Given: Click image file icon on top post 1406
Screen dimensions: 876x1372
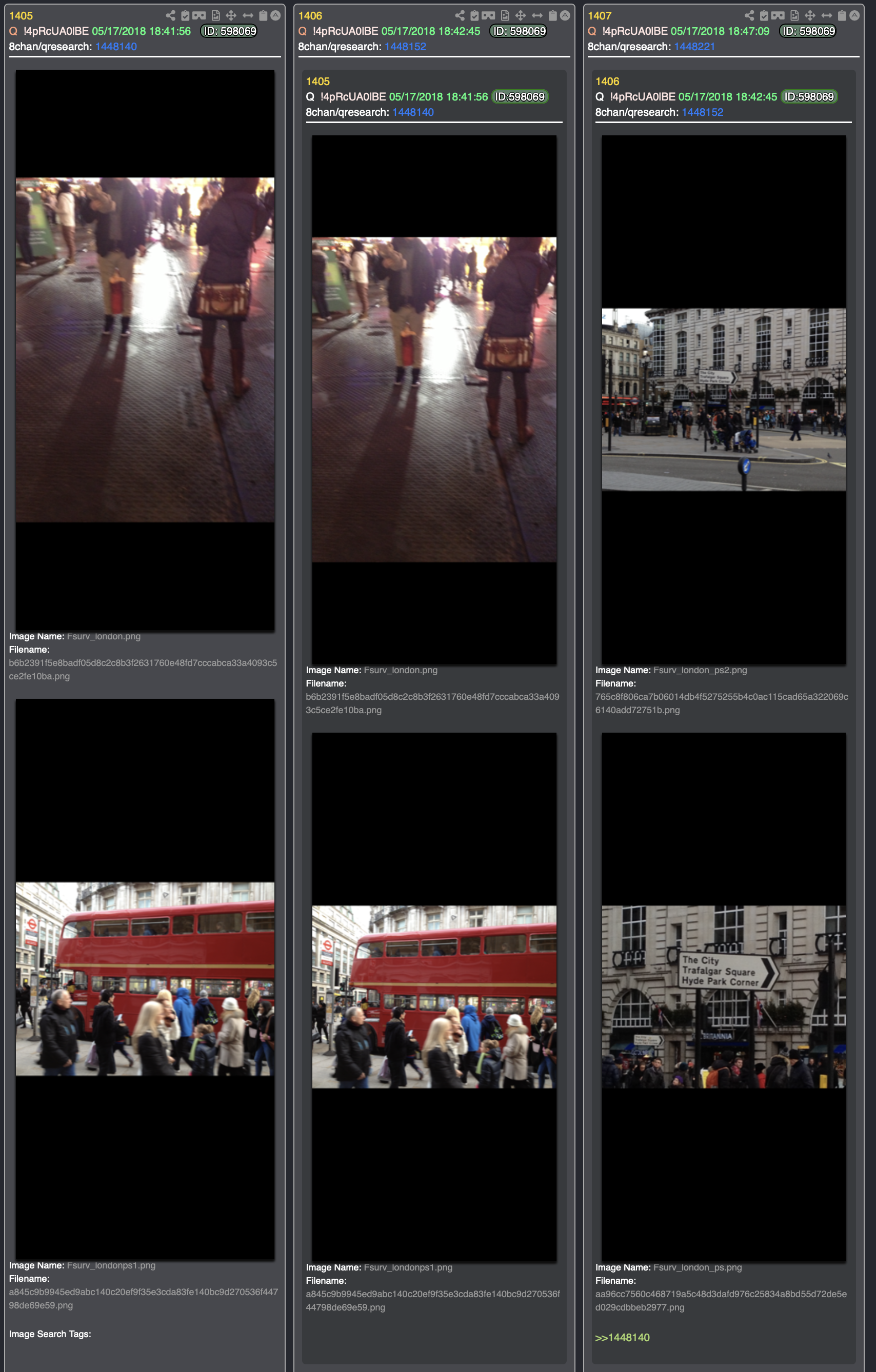Looking at the screenshot, I should coord(506,15).
